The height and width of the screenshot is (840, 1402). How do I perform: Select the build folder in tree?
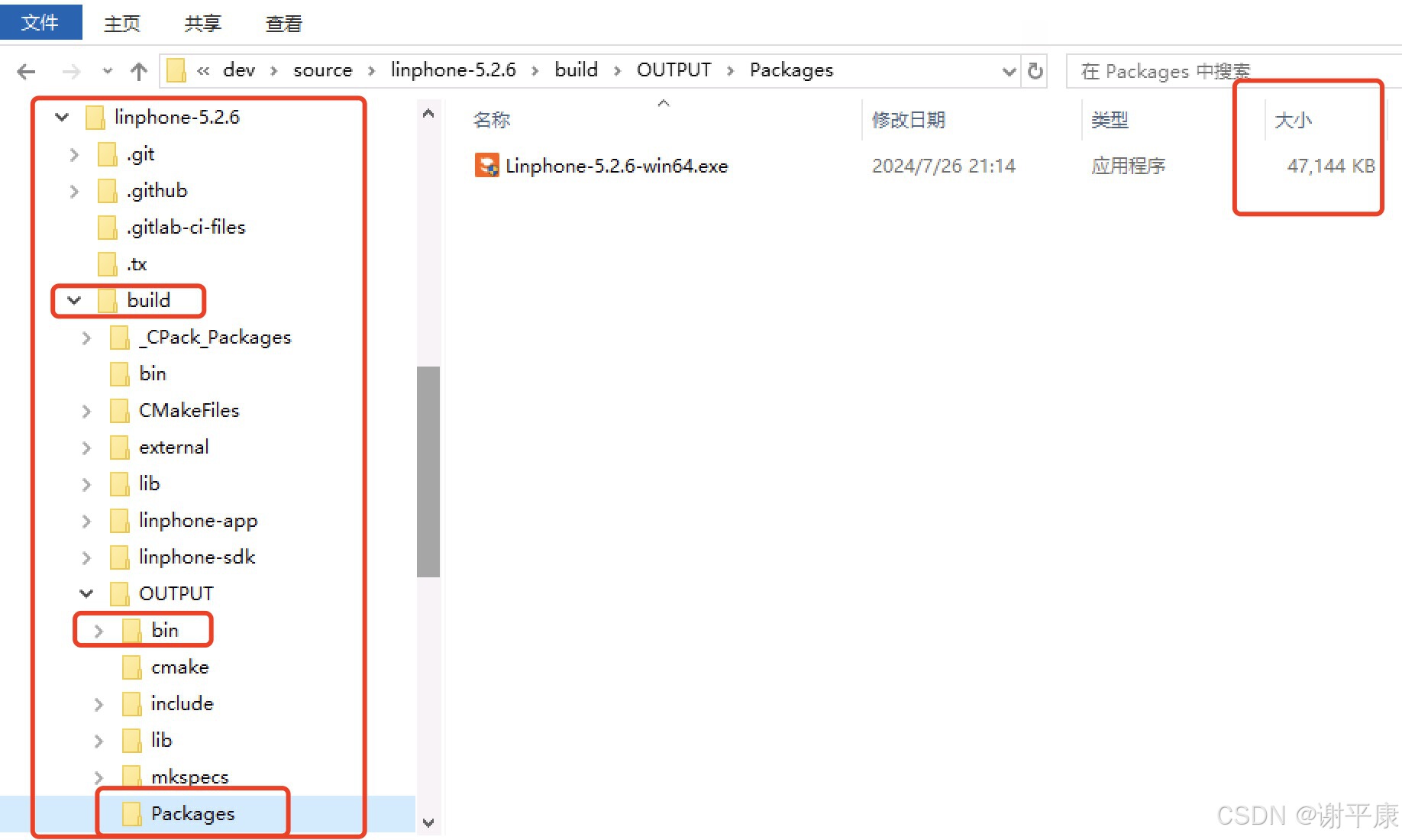coord(148,300)
